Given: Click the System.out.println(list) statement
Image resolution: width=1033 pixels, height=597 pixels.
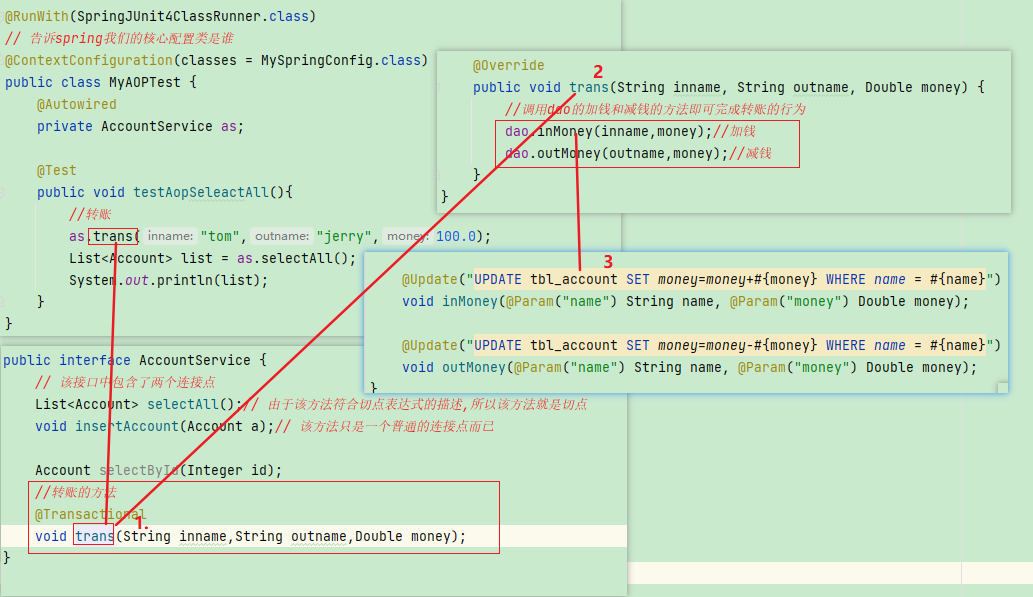Looking at the screenshot, I should tap(169, 280).
